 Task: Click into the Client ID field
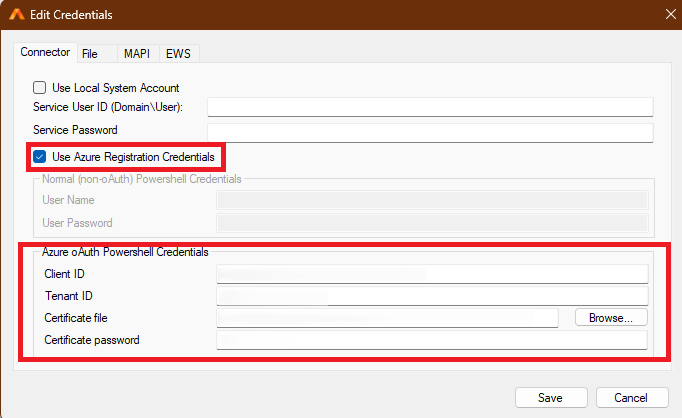[x=432, y=274]
